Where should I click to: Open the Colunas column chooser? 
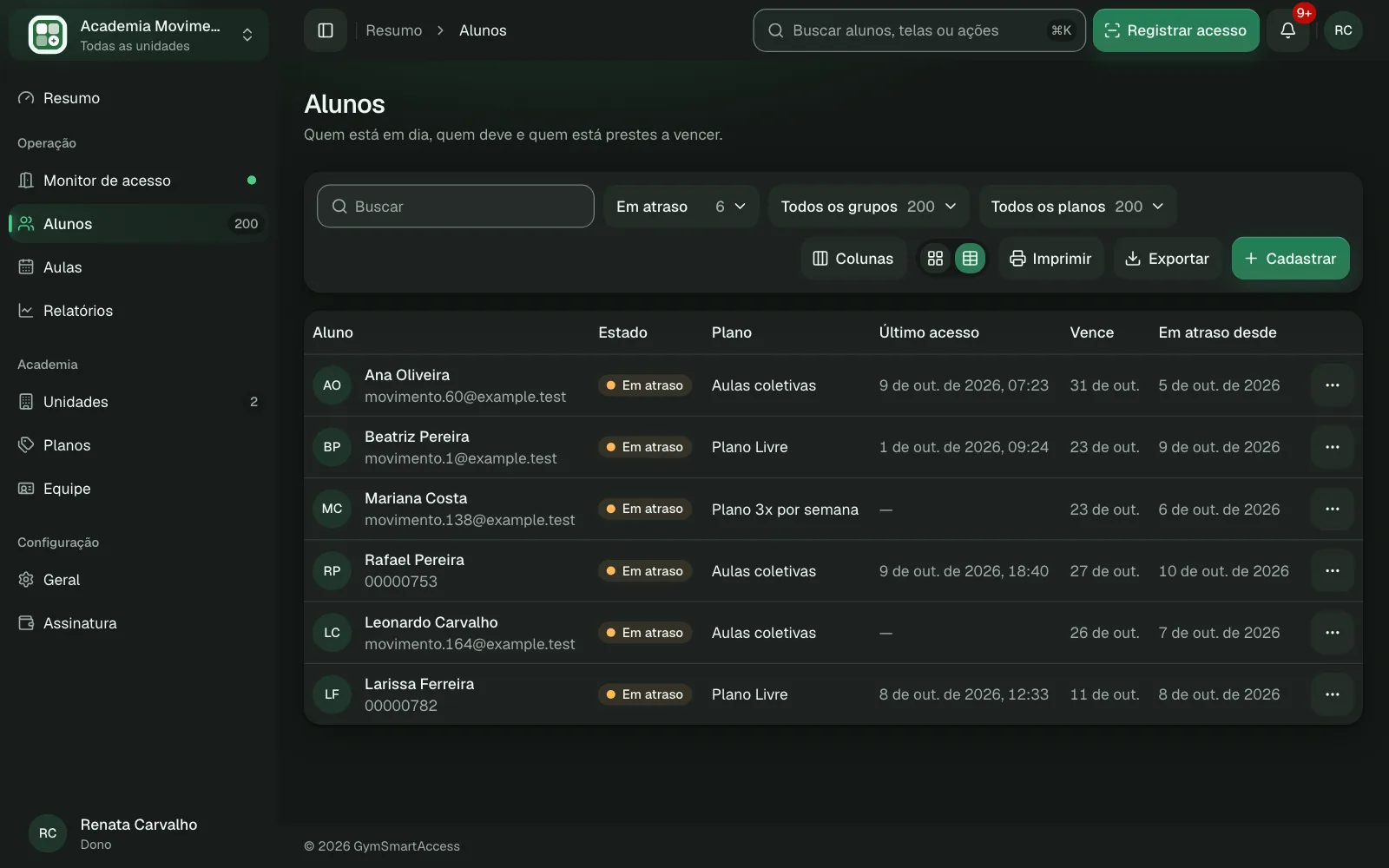point(852,259)
